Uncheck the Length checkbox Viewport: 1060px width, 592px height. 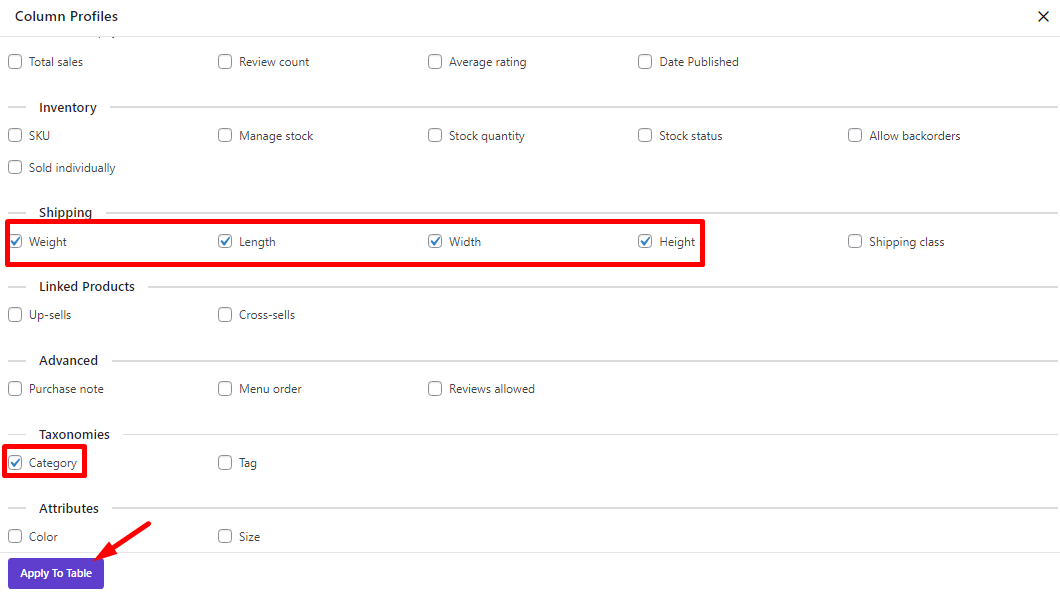pyautogui.click(x=225, y=241)
